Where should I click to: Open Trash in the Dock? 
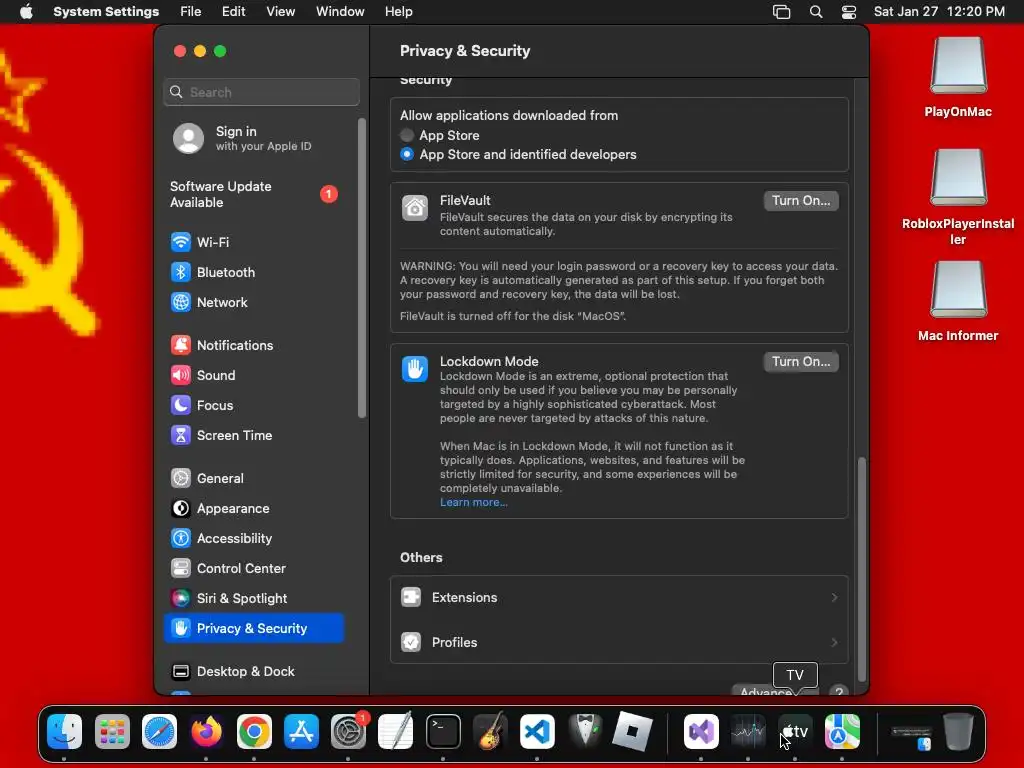tap(958, 731)
